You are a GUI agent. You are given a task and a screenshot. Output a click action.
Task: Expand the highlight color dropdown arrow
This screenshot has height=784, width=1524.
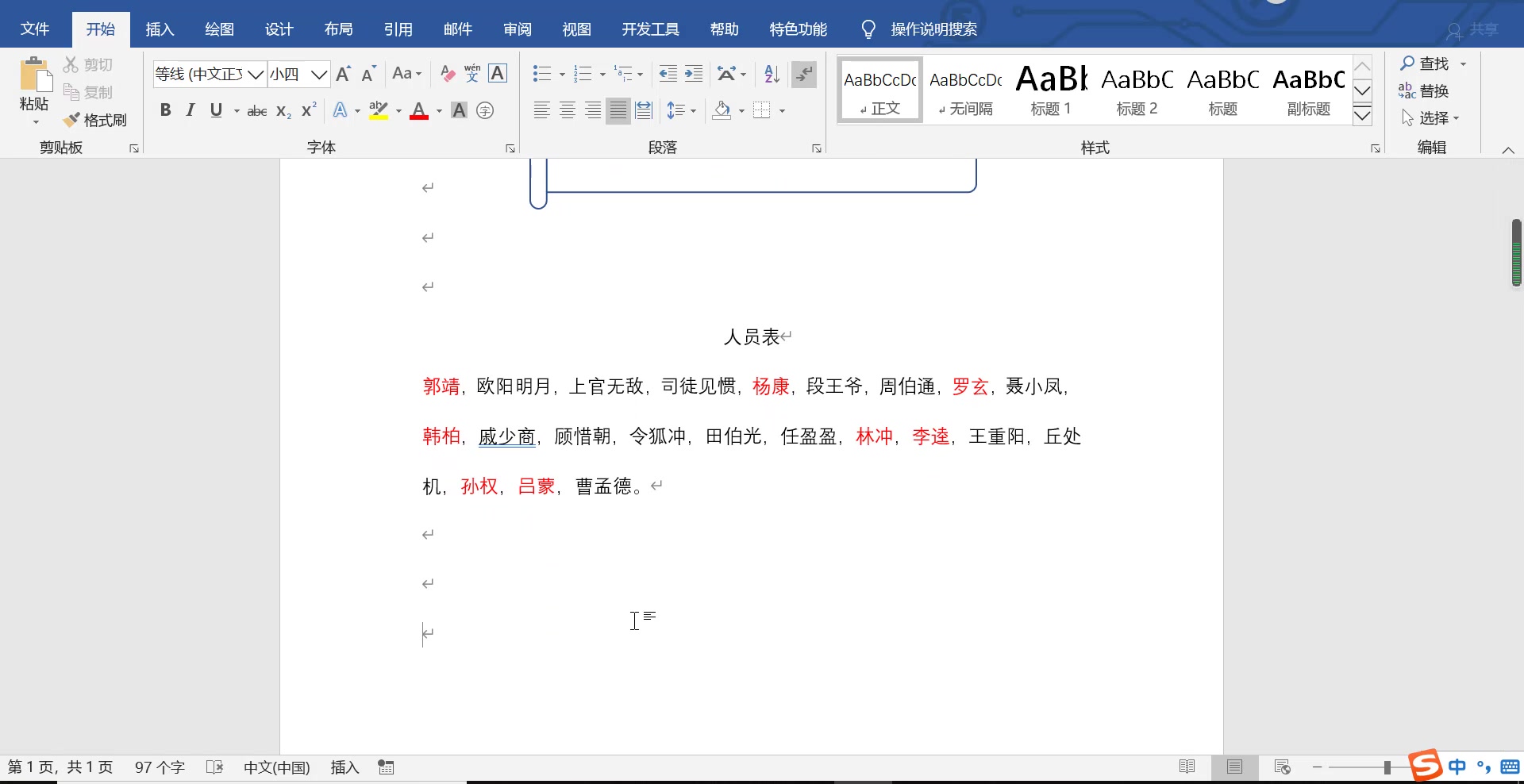click(398, 111)
